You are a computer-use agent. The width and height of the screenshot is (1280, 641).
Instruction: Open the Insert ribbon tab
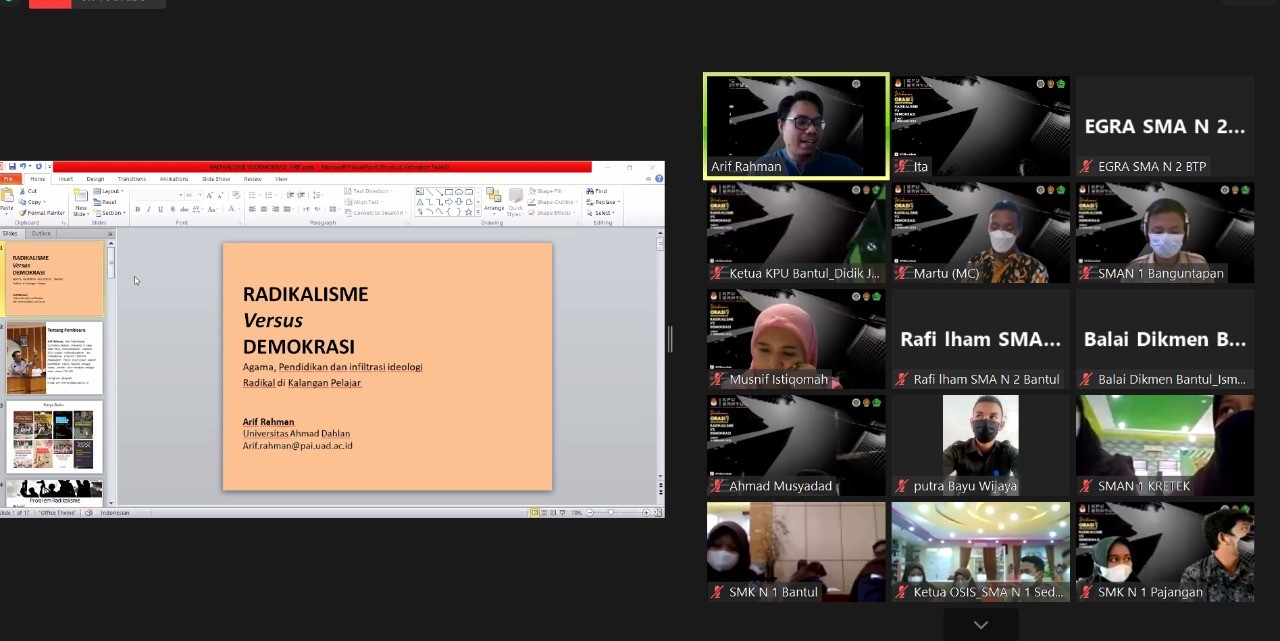(x=65, y=179)
